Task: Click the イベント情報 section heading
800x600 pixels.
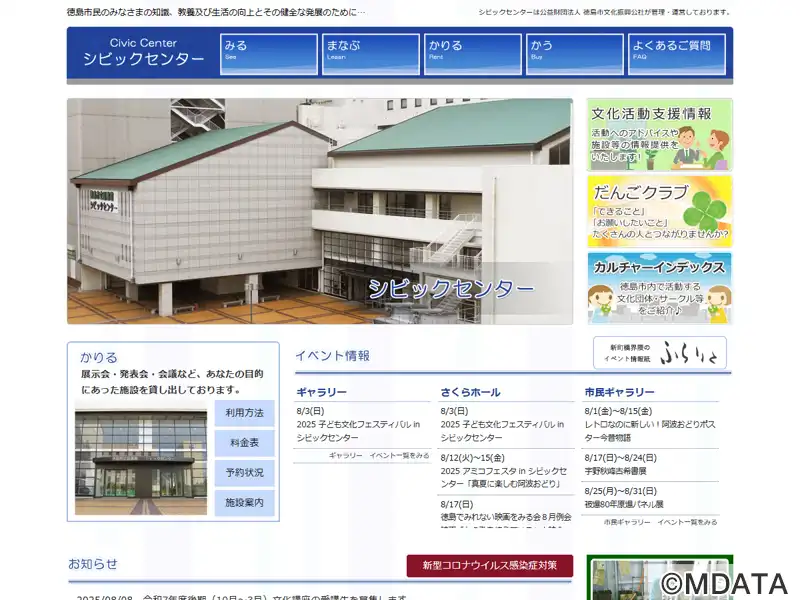Action: coord(333,356)
